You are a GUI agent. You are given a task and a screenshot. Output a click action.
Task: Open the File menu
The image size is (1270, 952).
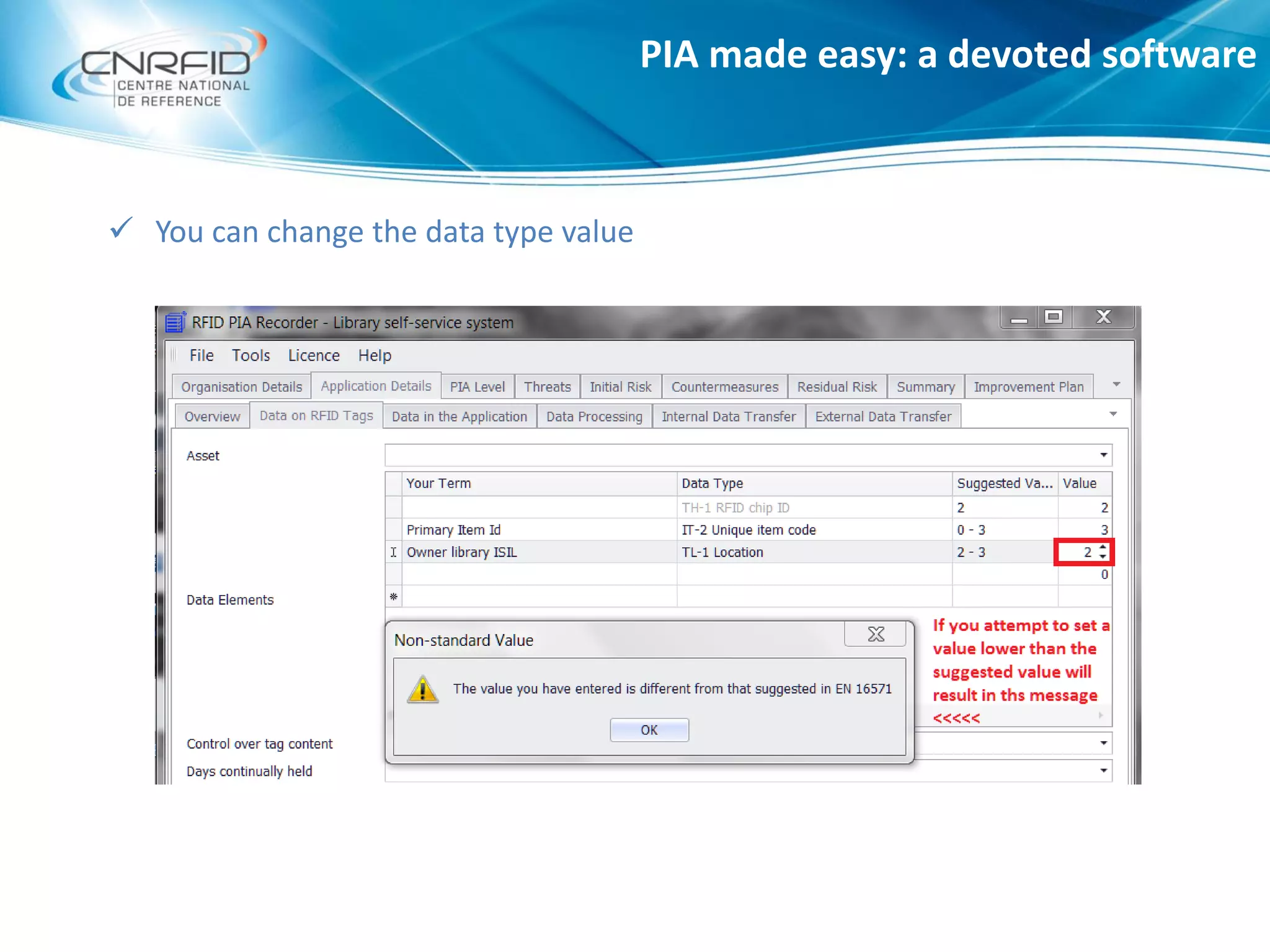pos(202,356)
